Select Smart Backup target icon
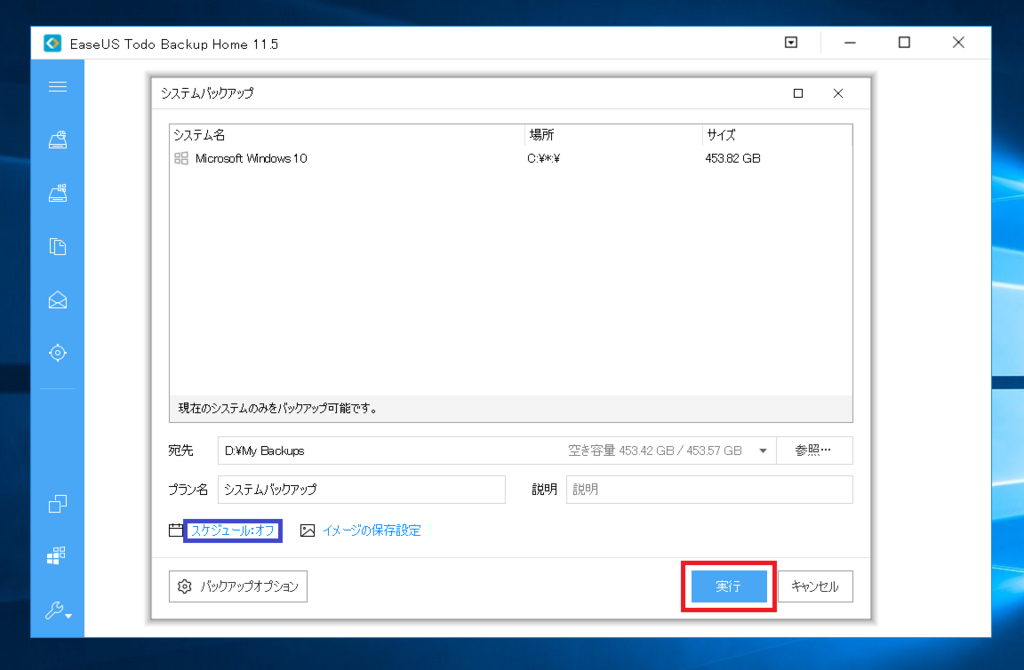 pos(57,353)
